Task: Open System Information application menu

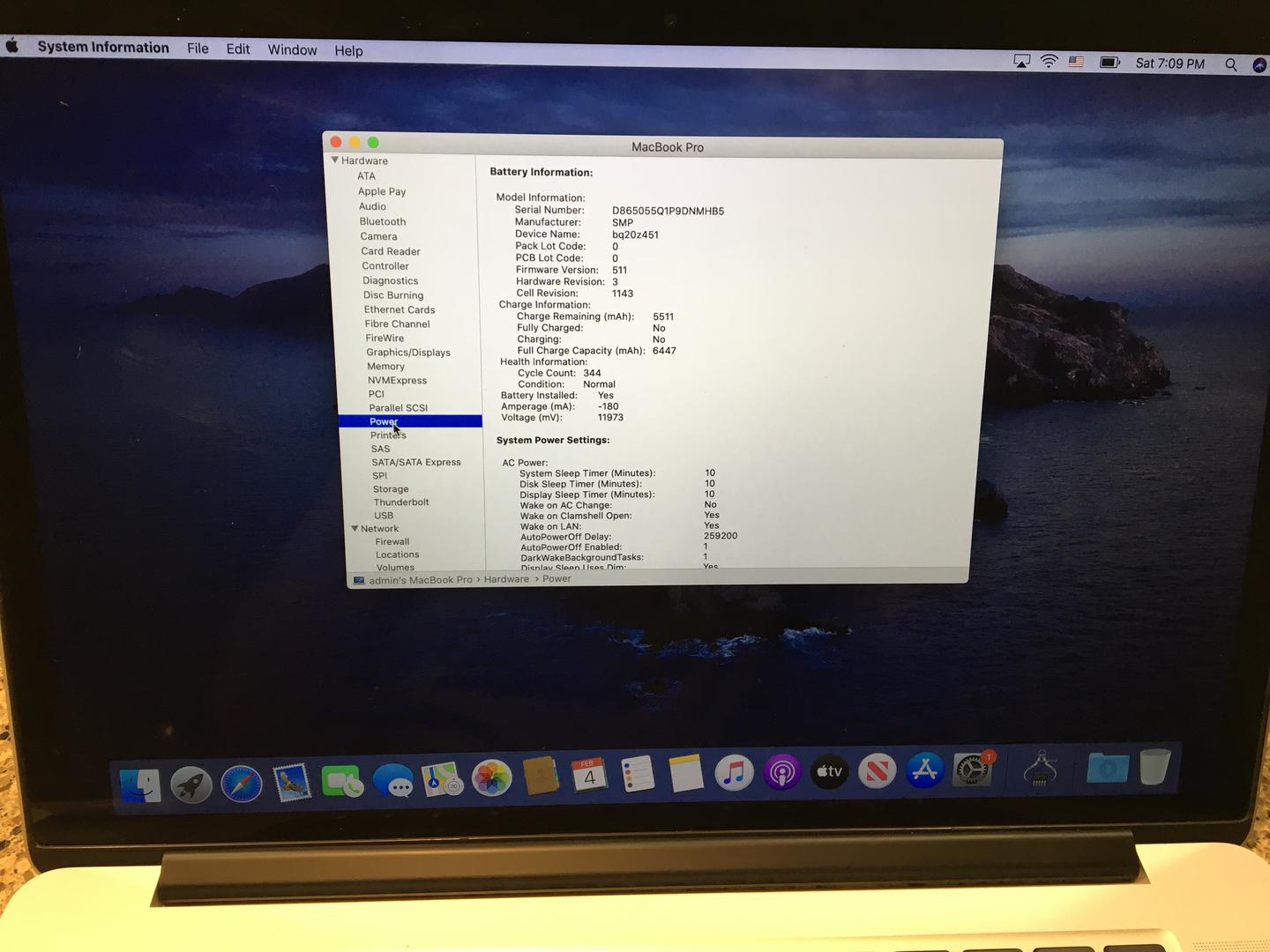Action: pyautogui.click(x=103, y=48)
